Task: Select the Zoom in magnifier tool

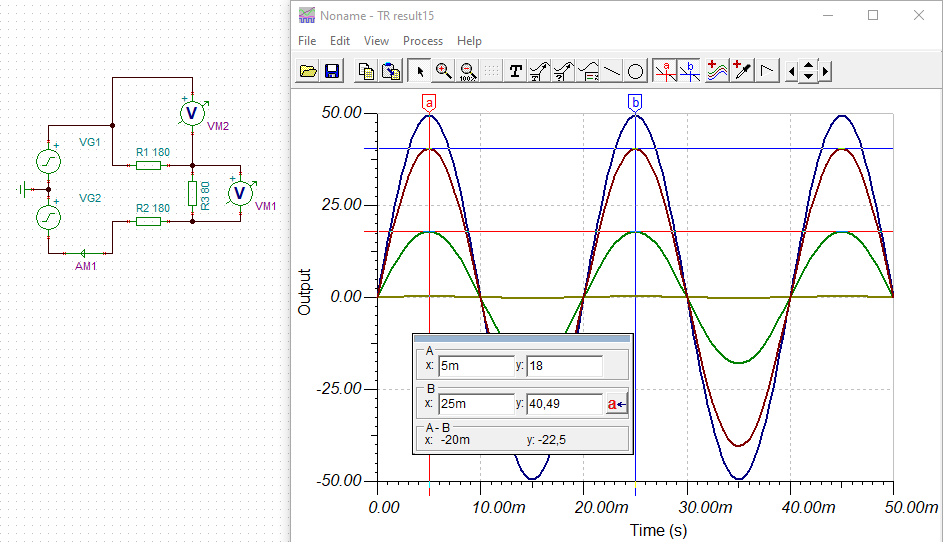Action: 443,71
